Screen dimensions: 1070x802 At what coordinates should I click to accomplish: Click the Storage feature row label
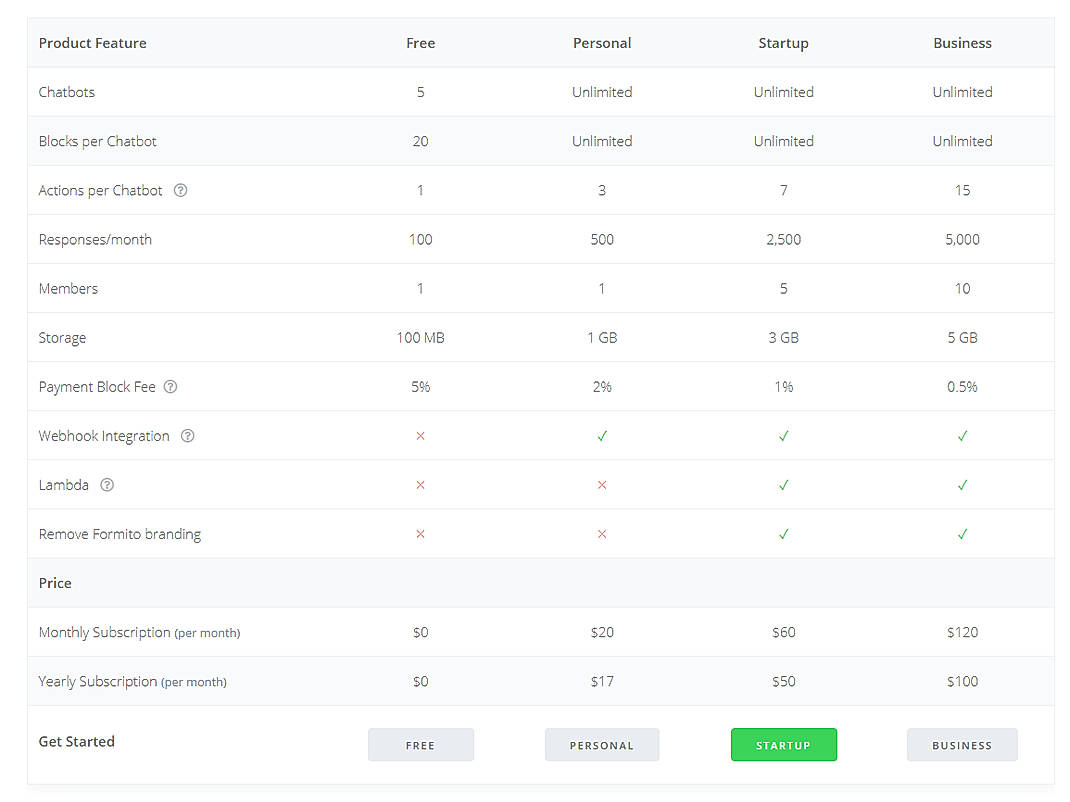click(x=62, y=337)
